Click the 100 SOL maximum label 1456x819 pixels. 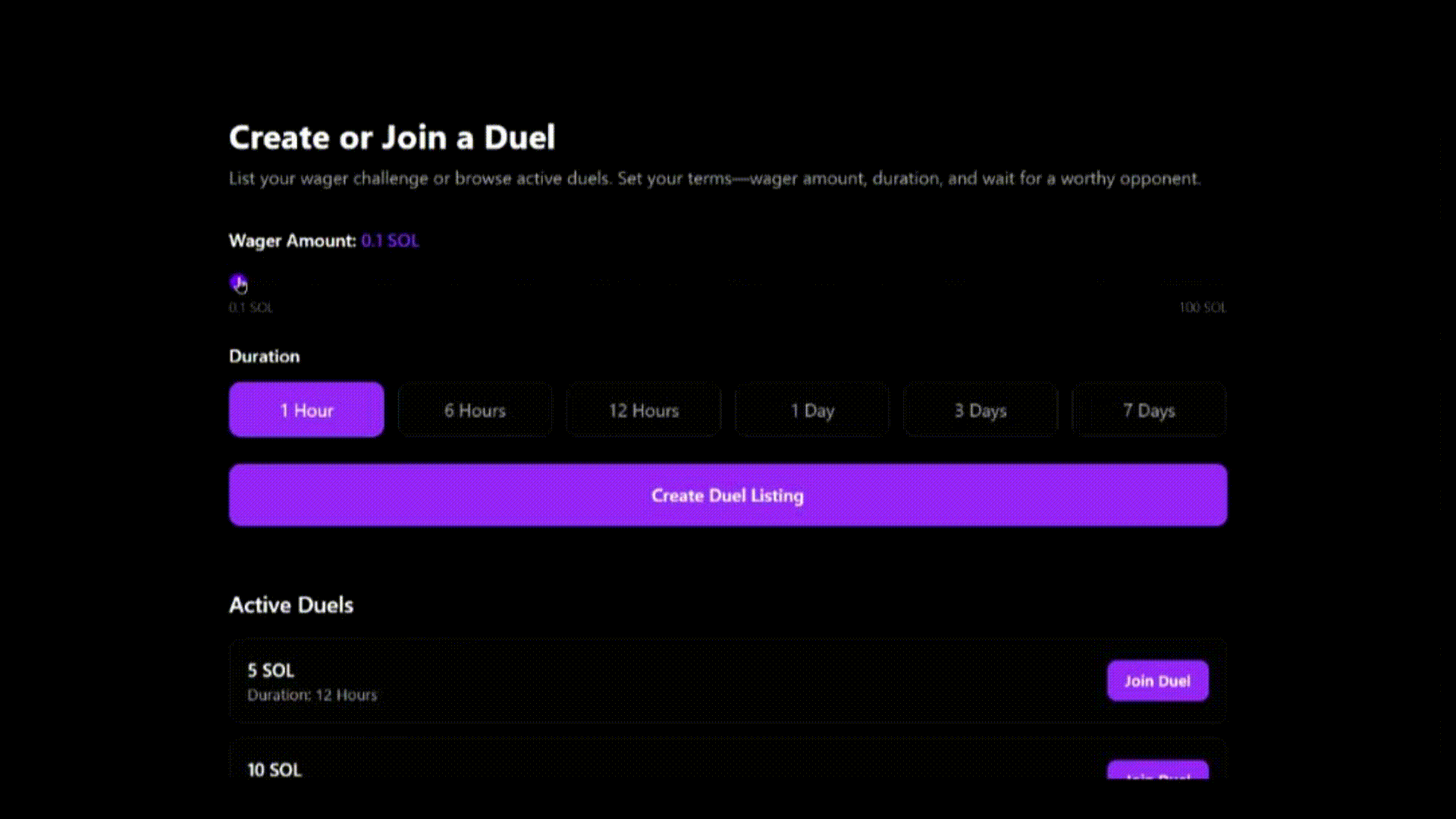coord(1203,307)
